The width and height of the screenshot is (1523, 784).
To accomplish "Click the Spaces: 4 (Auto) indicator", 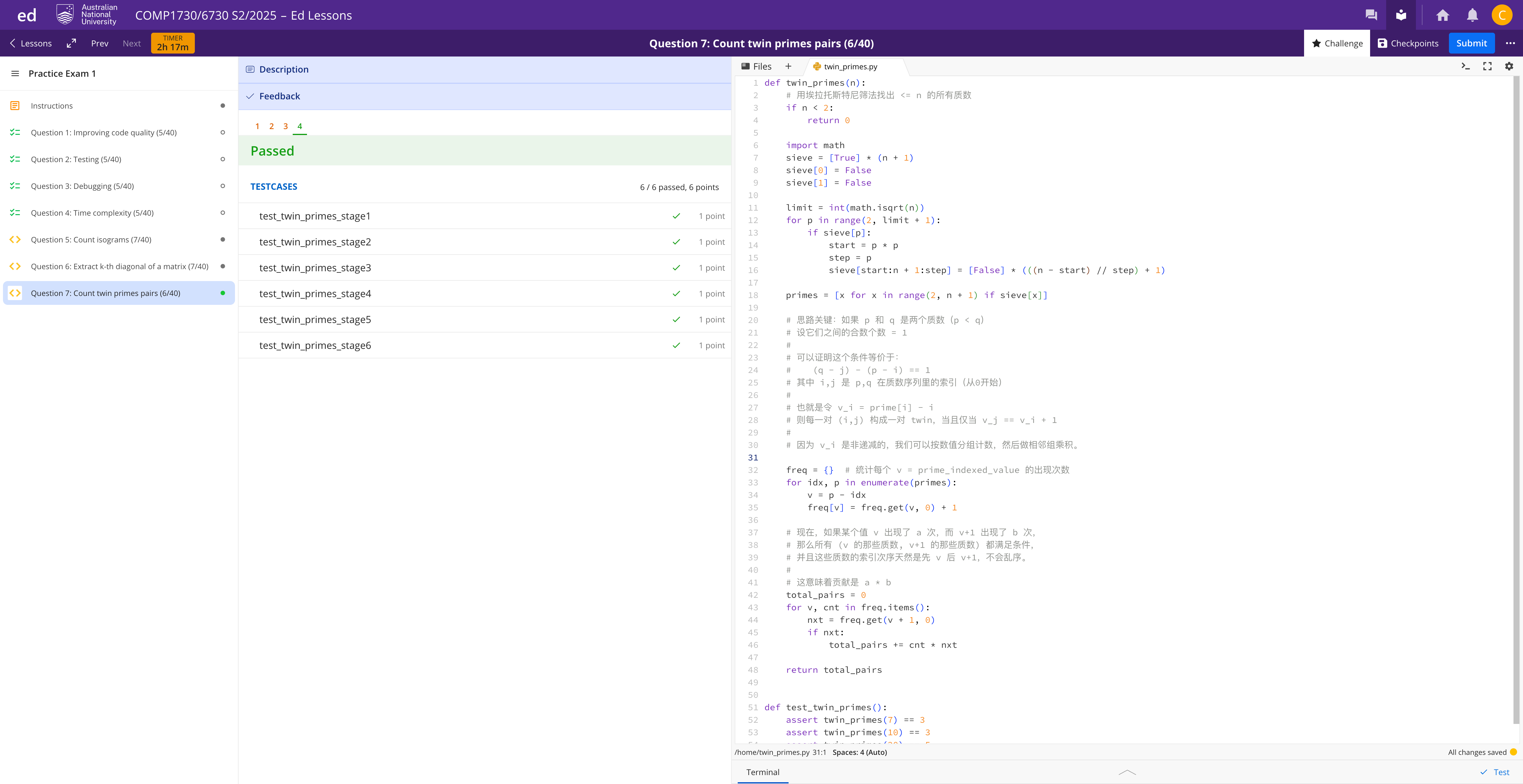I will (860, 752).
